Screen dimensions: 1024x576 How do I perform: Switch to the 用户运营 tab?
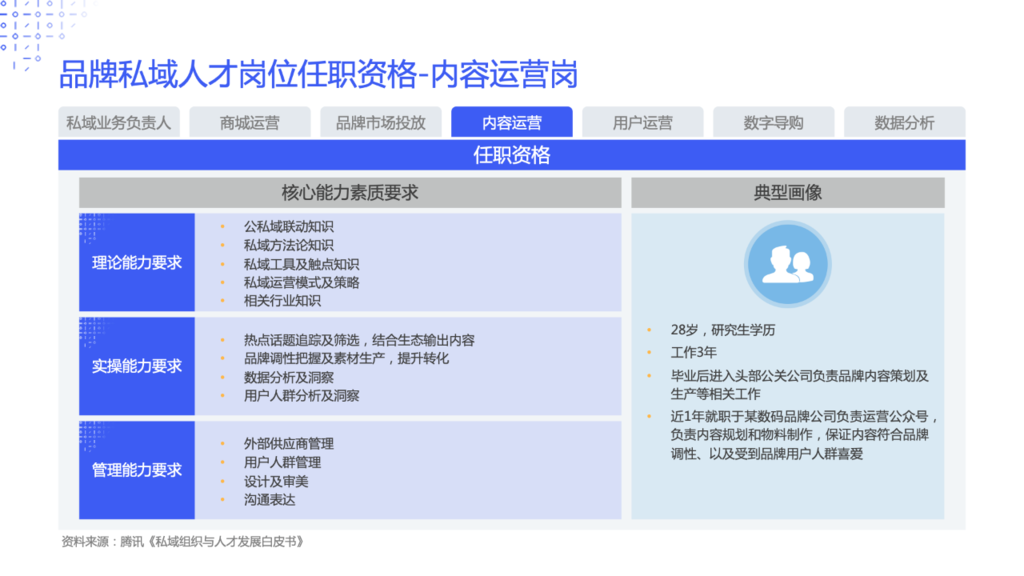point(643,122)
